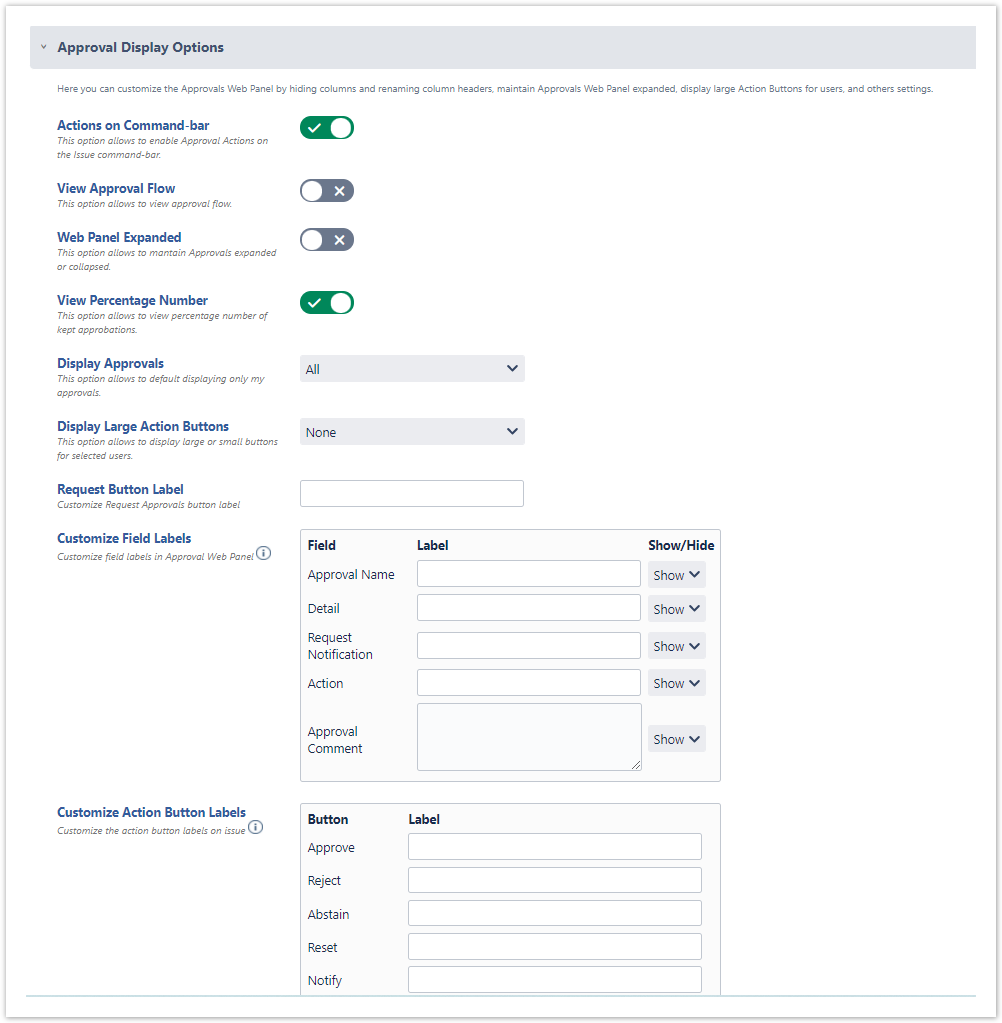Open Show/Hide dropdown for Action field
Screen dimensions: 1002x1023
coord(677,683)
